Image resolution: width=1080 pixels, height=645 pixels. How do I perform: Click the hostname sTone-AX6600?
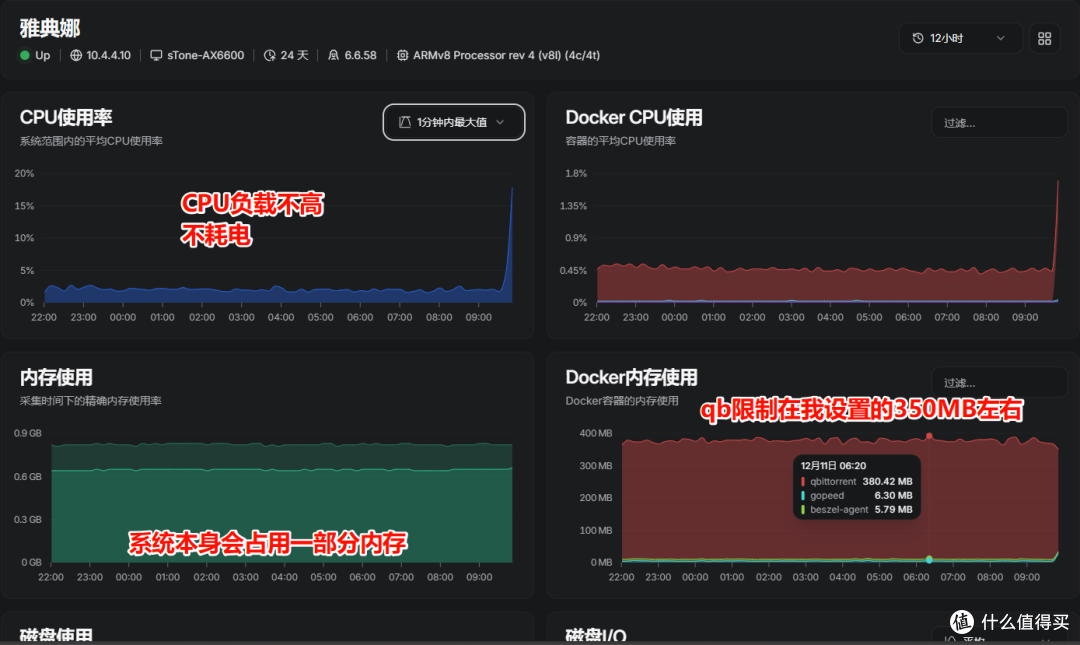(205, 55)
